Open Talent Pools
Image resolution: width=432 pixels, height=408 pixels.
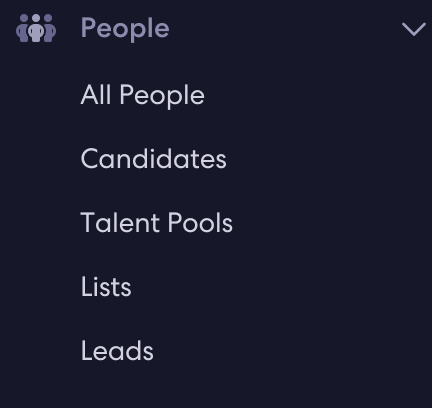click(157, 223)
